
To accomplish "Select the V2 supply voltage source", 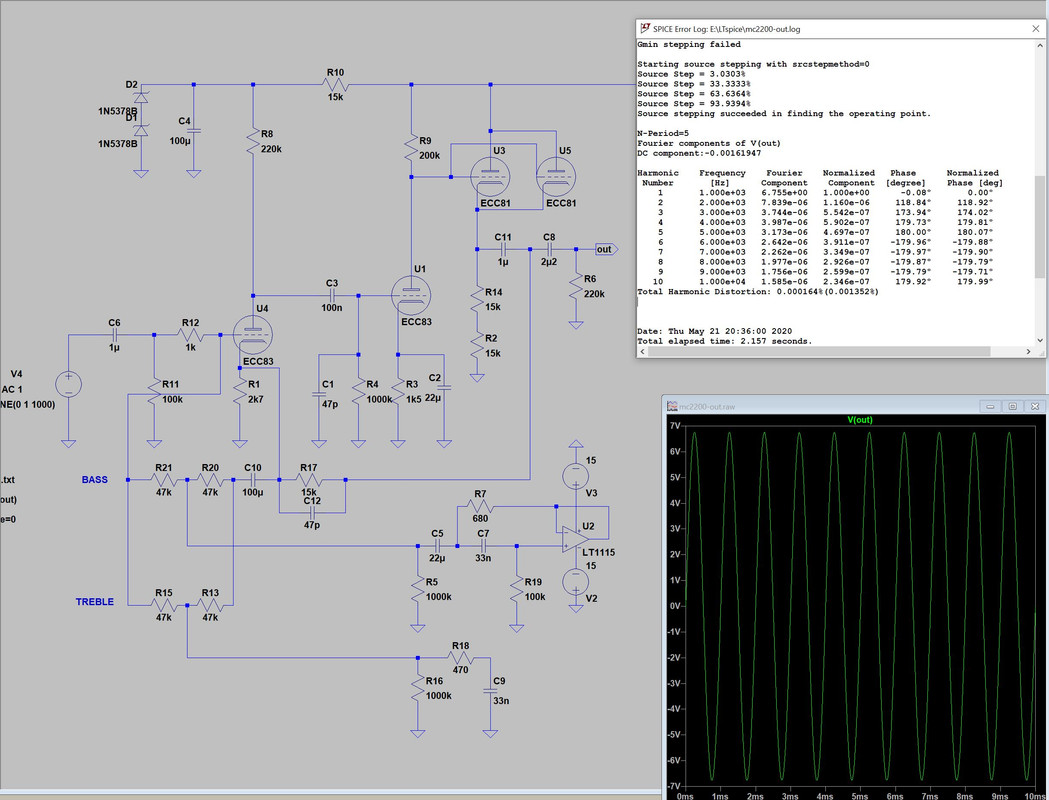I will click(575, 582).
